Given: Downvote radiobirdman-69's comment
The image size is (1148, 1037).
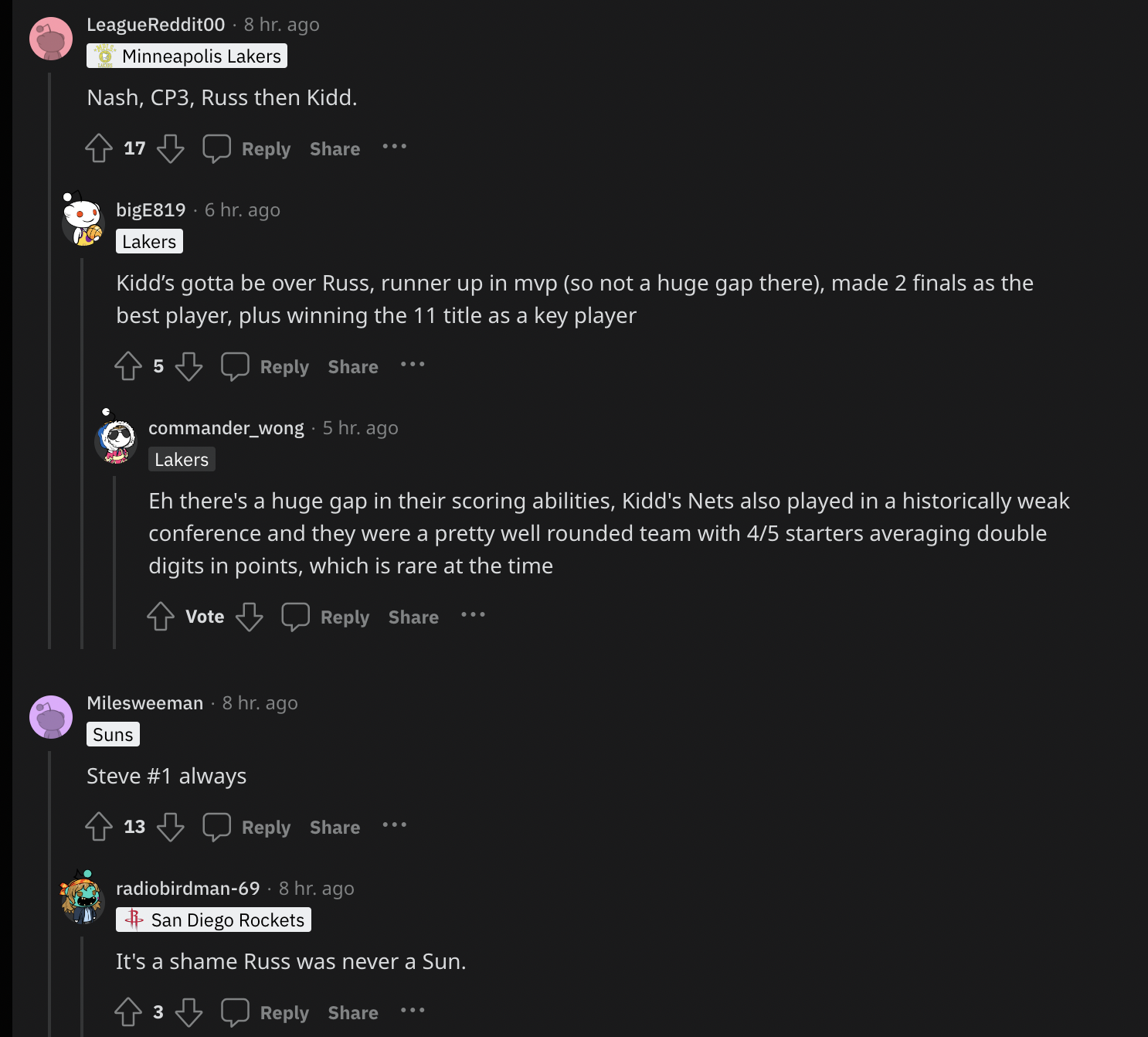Looking at the screenshot, I should pos(189,1012).
